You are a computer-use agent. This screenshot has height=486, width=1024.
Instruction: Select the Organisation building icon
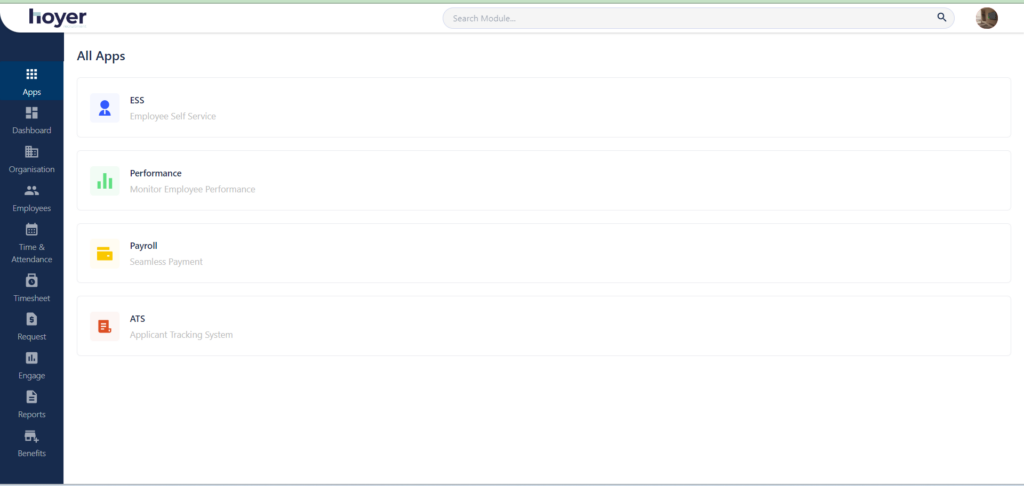(31, 152)
